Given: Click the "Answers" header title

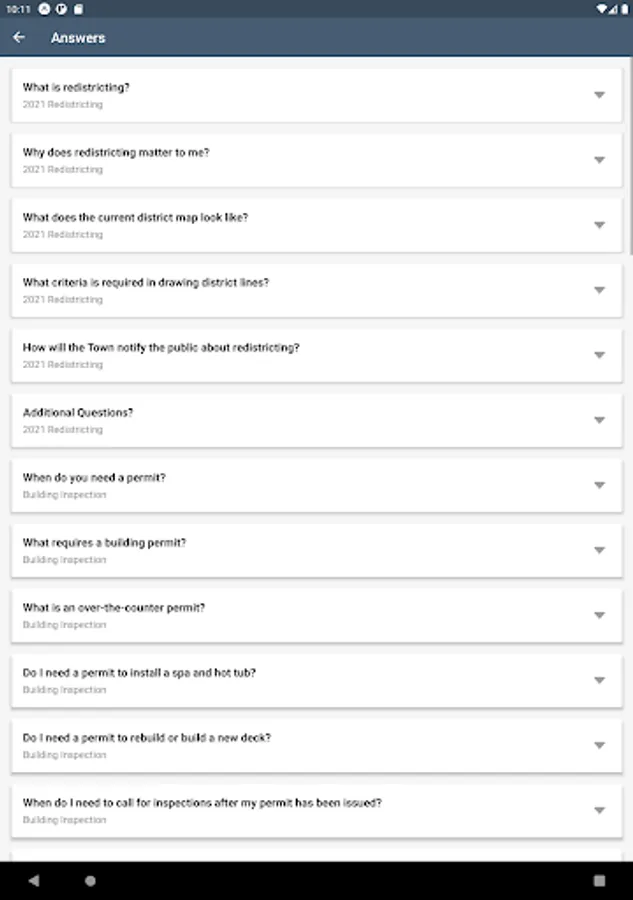Looking at the screenshot, I should click(x=78, y=38).
